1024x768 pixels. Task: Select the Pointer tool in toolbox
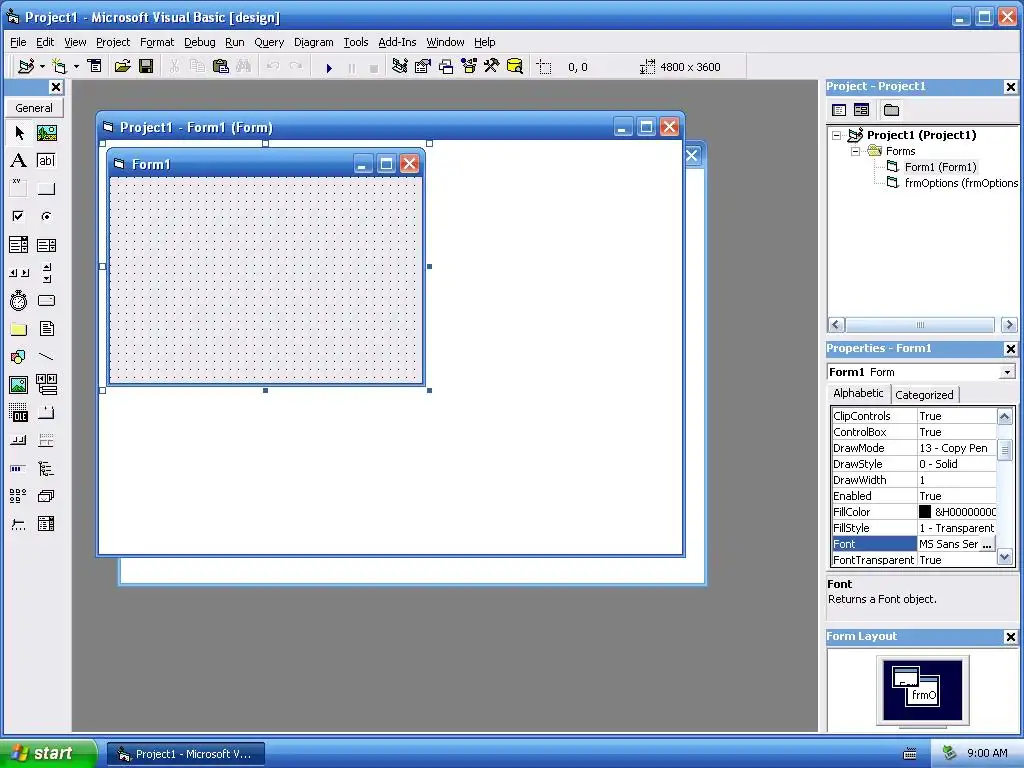click(19, 133)
